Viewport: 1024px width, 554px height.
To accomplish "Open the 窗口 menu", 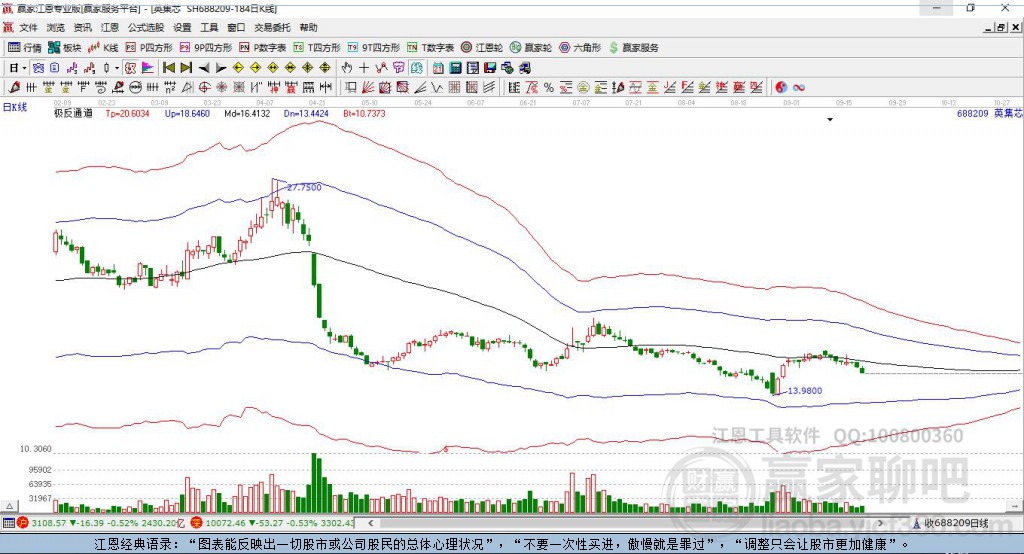I will click(x=236, y=27).
